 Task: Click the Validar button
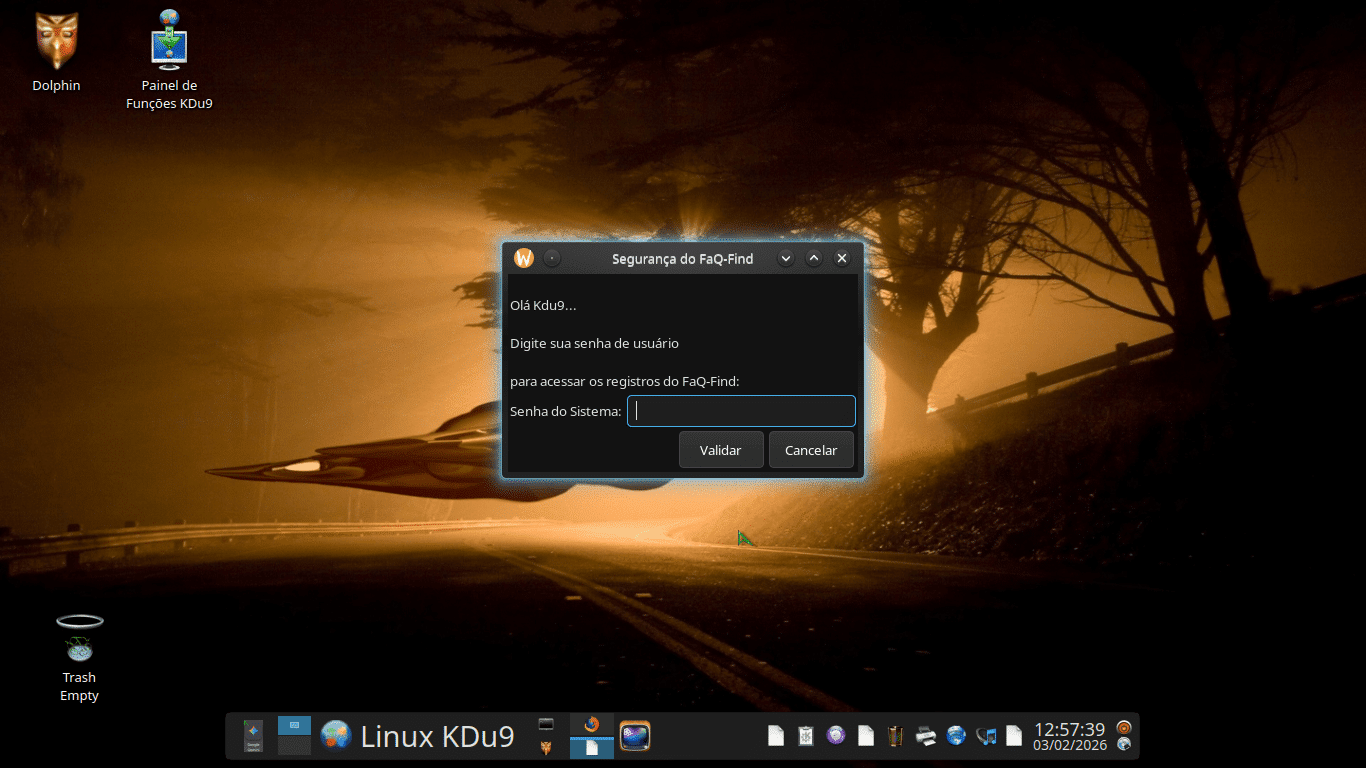pyautogui.click(x=720, y=450)
